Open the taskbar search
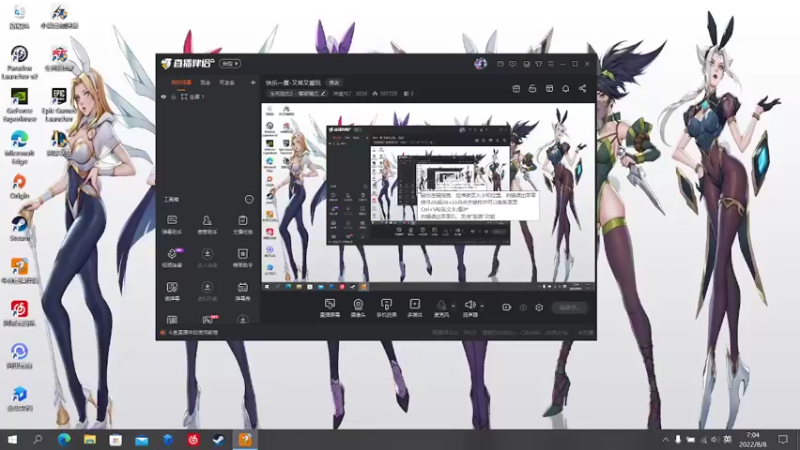The height and width of the screenshot is (450, 800). (x=37, y=440)
